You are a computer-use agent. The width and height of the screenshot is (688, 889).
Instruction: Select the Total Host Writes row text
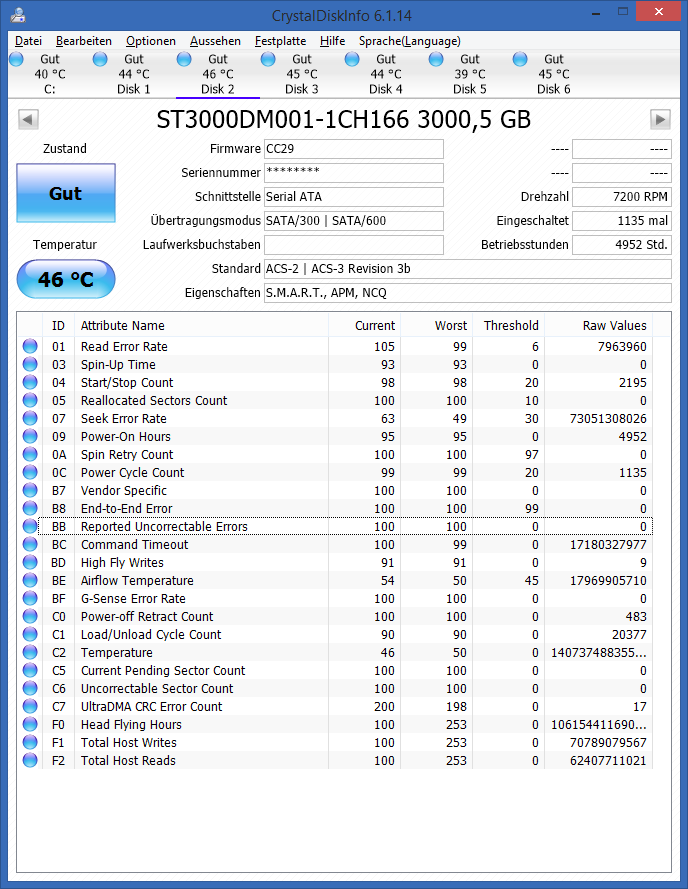click(129, 742)
